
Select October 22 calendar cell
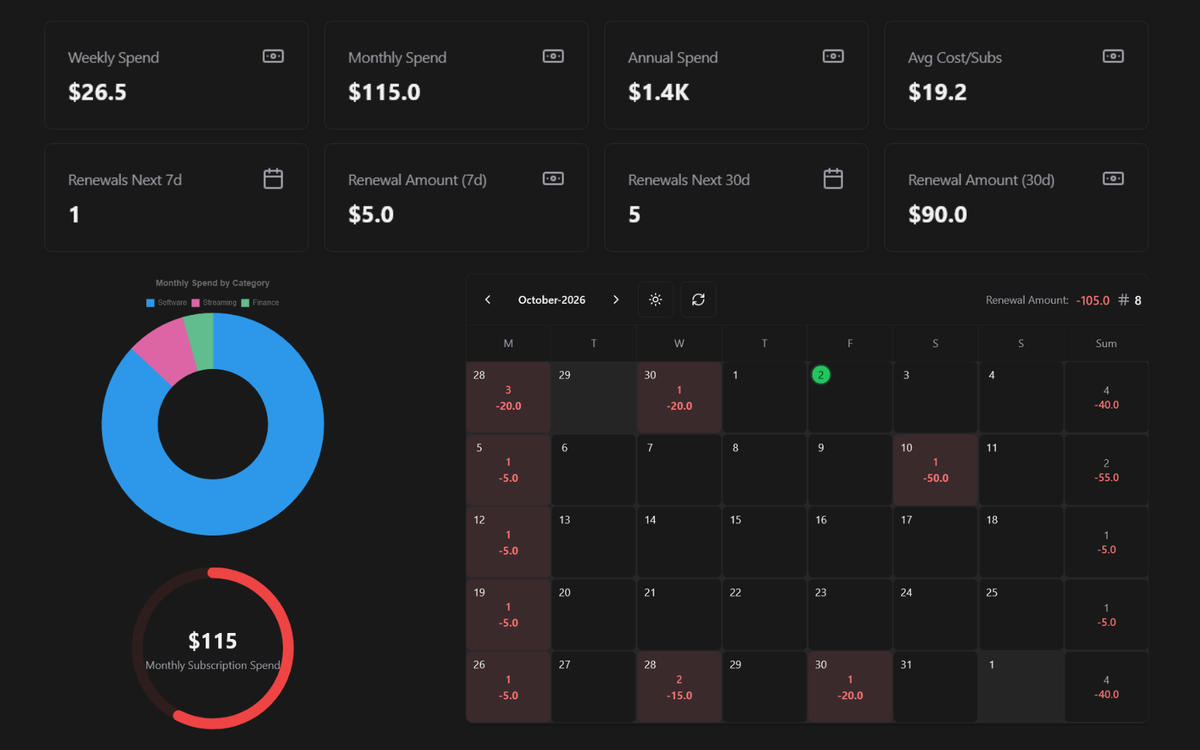764,614
